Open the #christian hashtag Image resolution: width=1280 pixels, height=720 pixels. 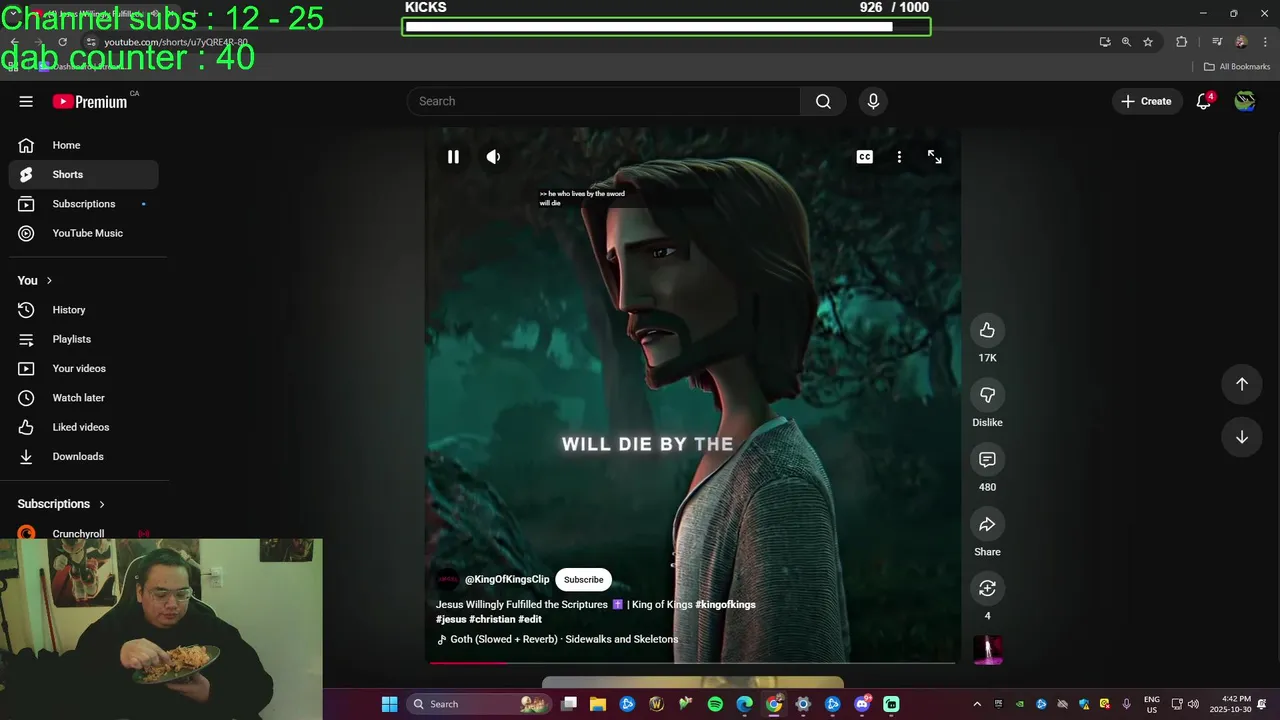(492, 619)
